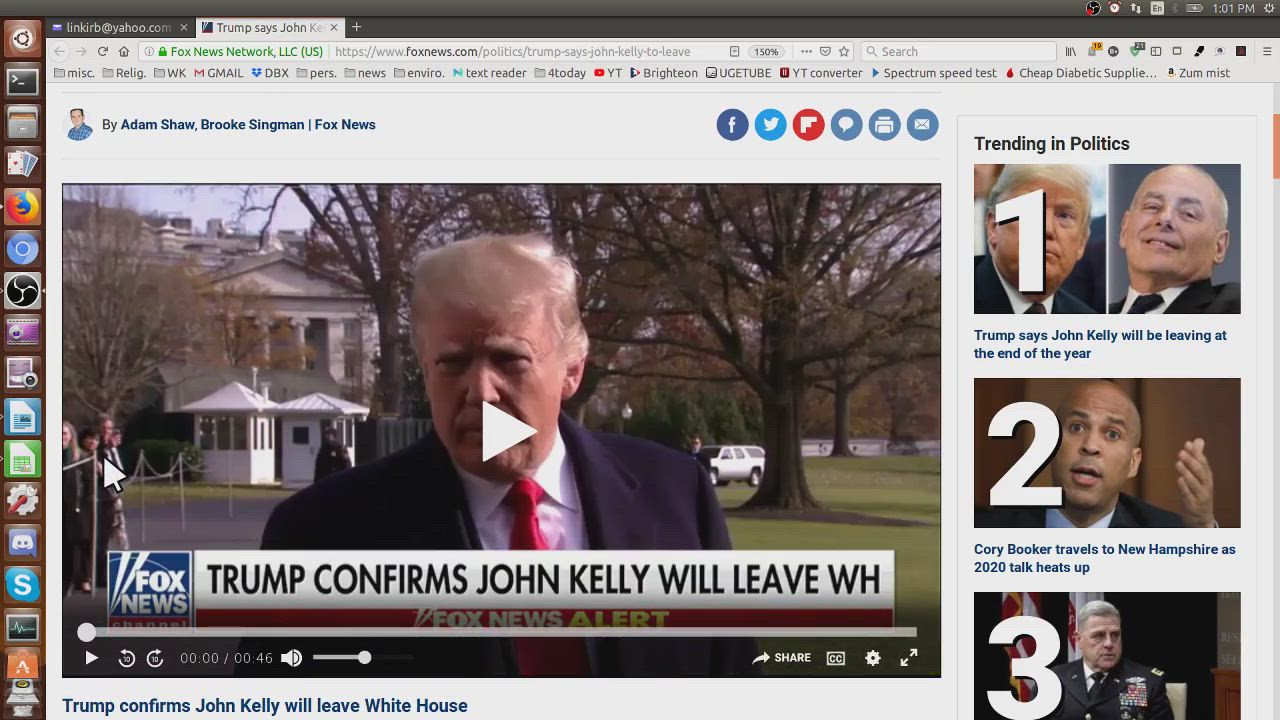Open comments bubble icon
1280x720 pixels.
(x=846, y=125)
